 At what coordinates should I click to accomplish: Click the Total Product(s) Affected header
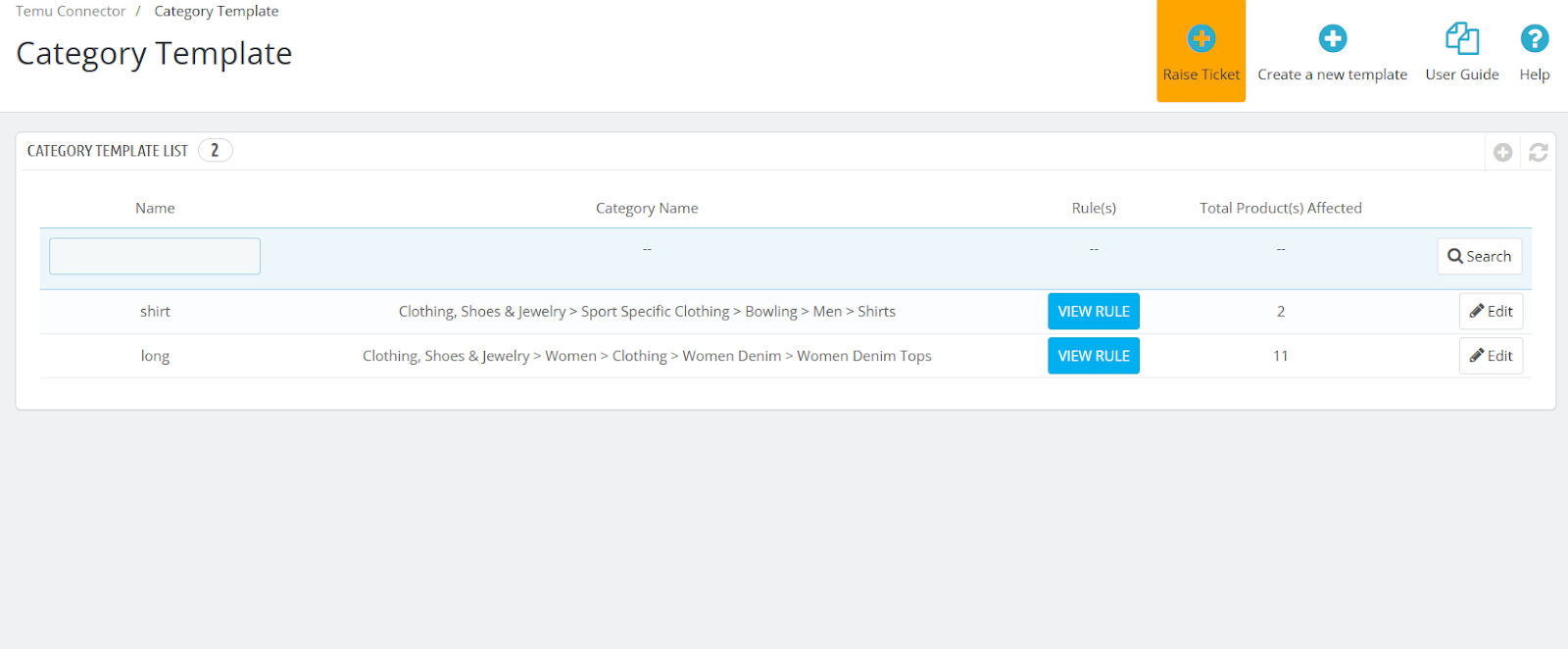point(1280,208)
